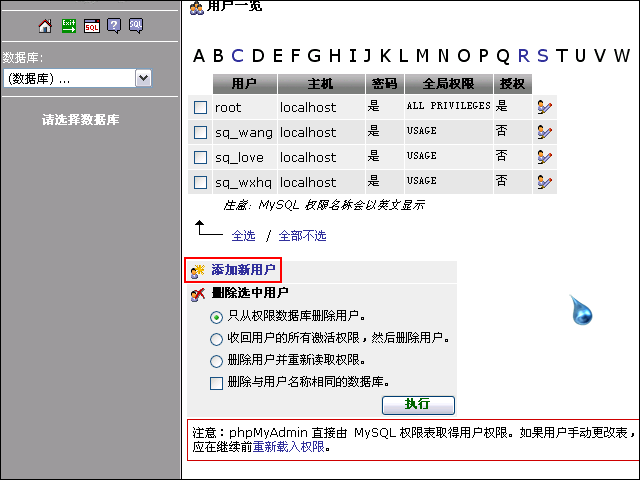Filter users by letter R

(x=524, y=56)
